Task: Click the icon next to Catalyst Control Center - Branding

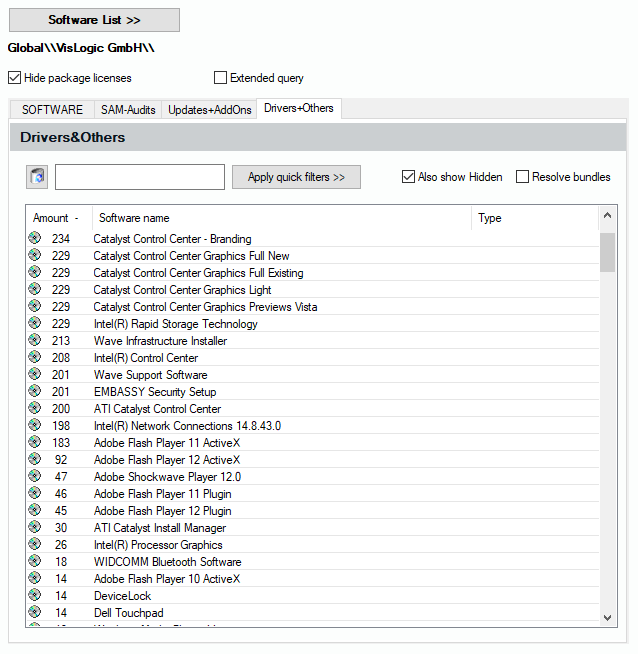Action: 35,239
